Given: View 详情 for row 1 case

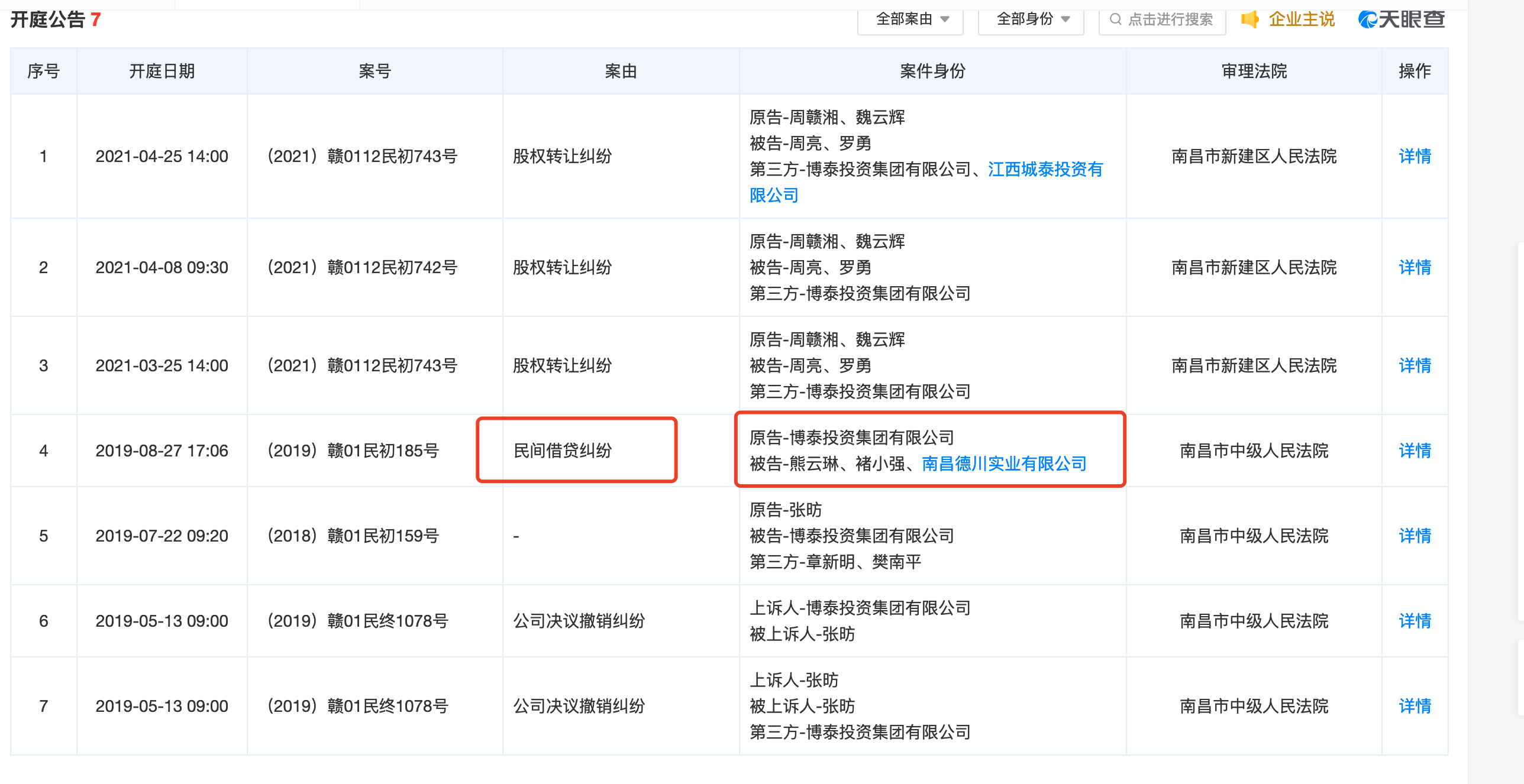Looking at the screenshot, I should click(1415, 157).
